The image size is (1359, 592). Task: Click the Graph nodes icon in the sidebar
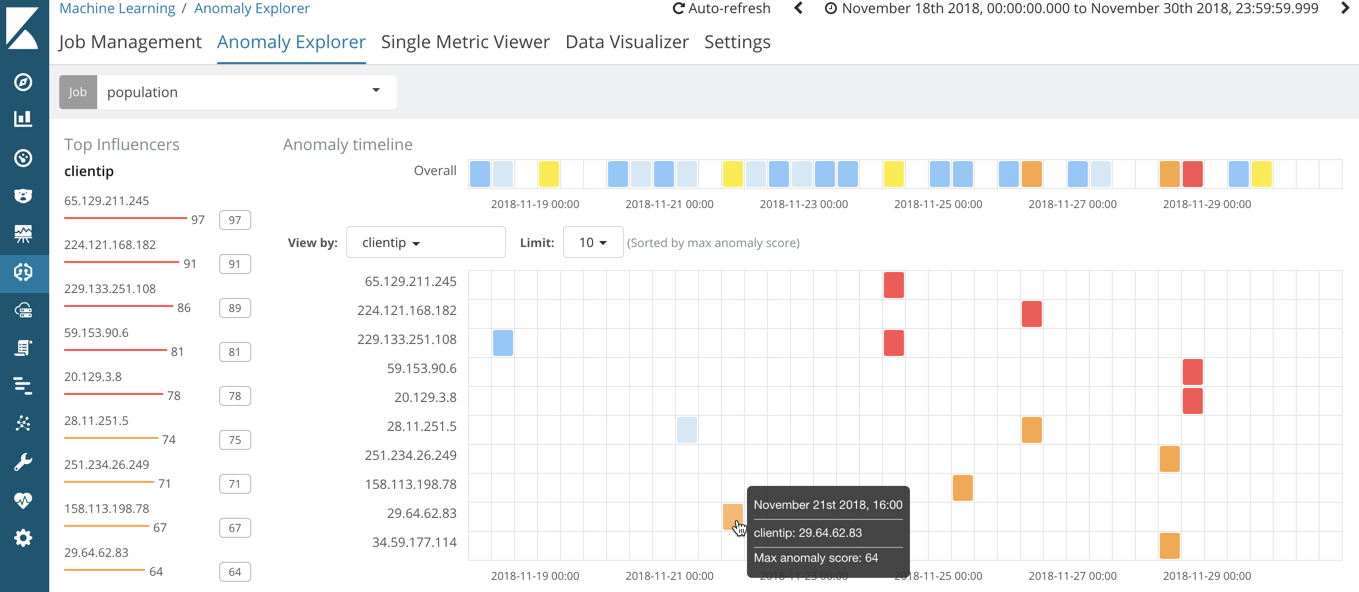(x=23, y=424)
